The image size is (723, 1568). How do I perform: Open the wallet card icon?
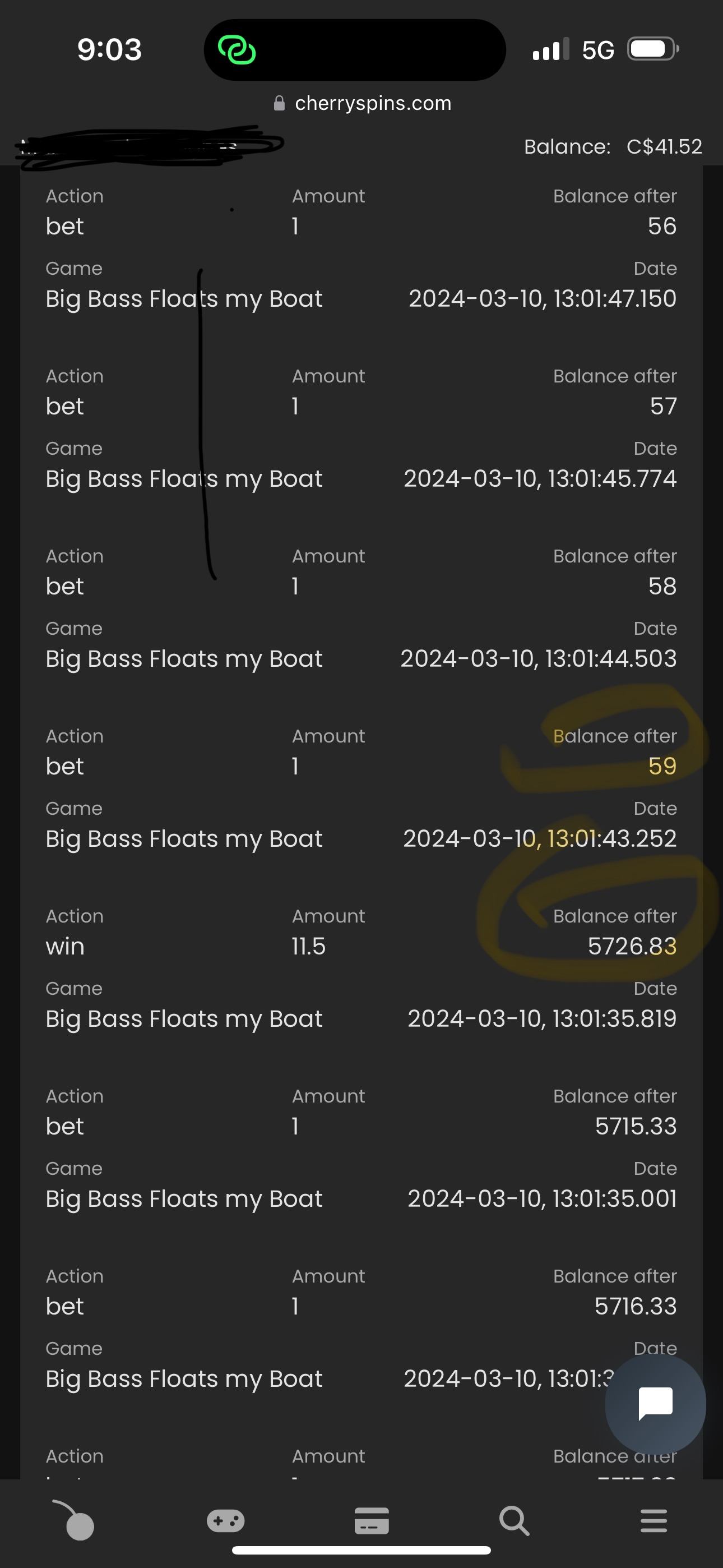pyautogui.click(x=371, y=1520)
